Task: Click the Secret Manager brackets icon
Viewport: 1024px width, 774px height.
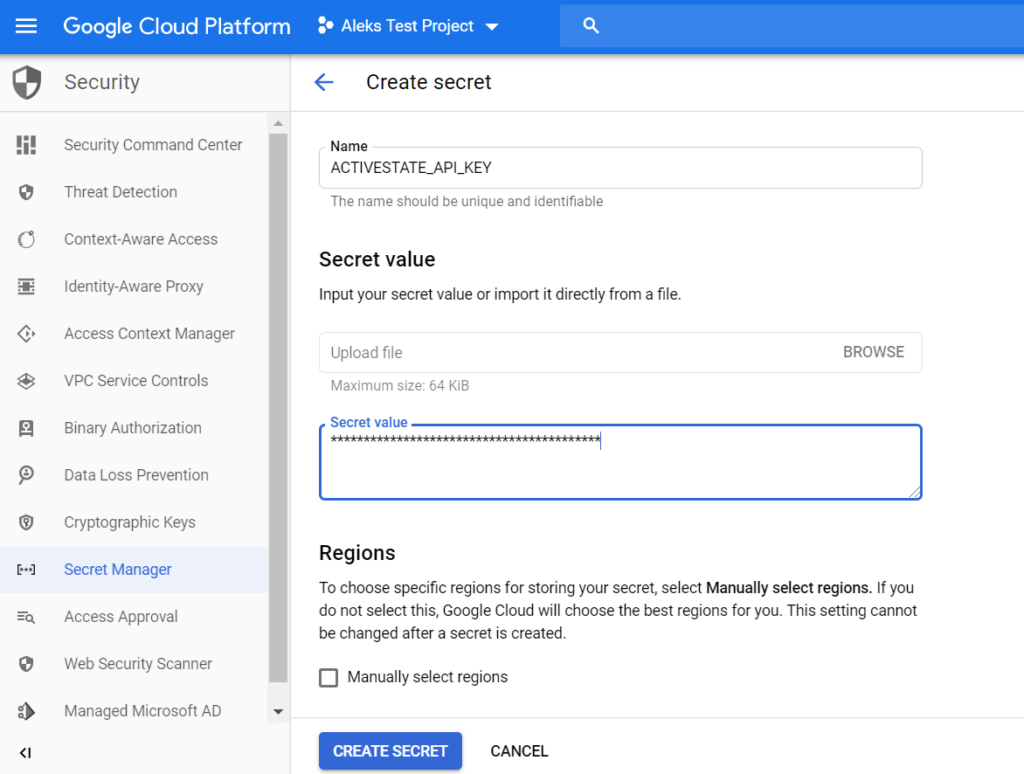Action: 26,570
